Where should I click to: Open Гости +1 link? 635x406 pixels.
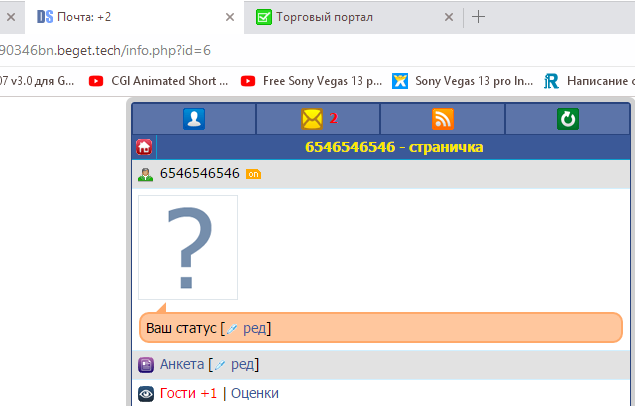pyautogui.click(x=188, y=393)
